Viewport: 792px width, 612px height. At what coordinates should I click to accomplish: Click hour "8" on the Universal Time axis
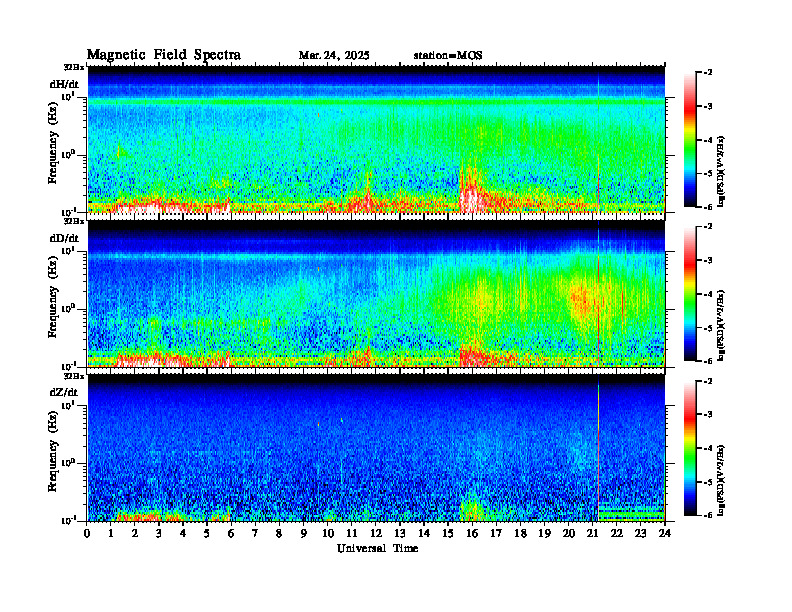click(279, 534)
